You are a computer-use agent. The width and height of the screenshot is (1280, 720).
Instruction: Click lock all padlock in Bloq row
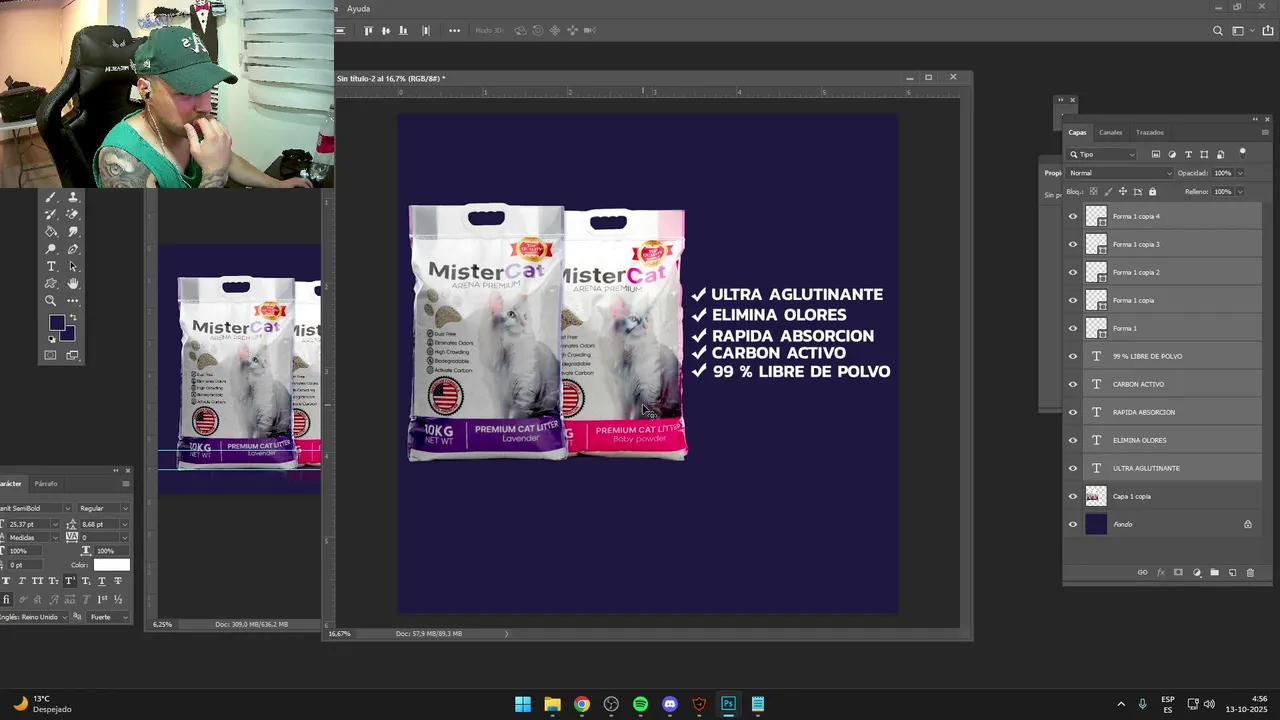tap(1152, 192)
